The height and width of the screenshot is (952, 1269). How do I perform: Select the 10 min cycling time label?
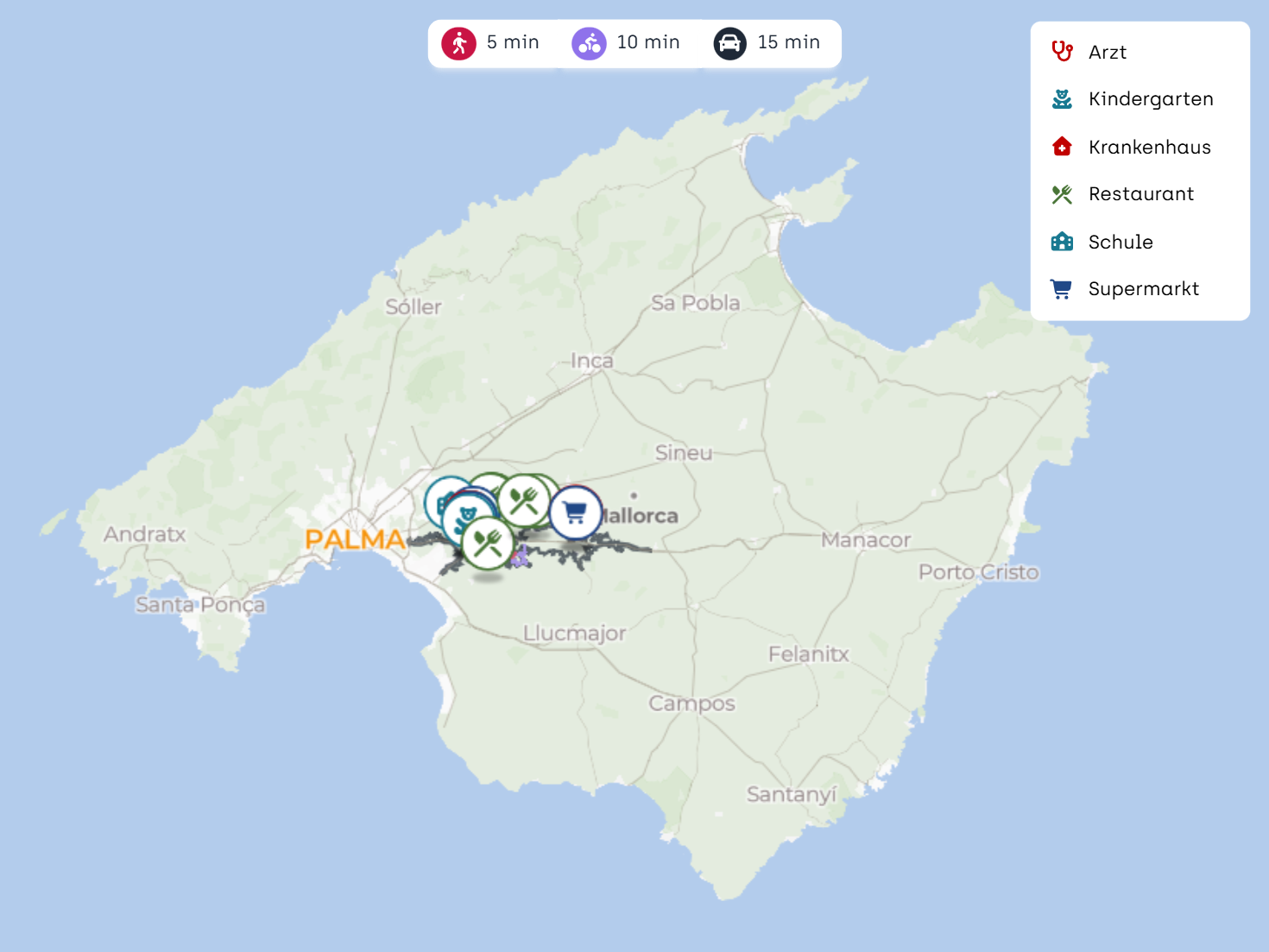click(x=648, y=42)
